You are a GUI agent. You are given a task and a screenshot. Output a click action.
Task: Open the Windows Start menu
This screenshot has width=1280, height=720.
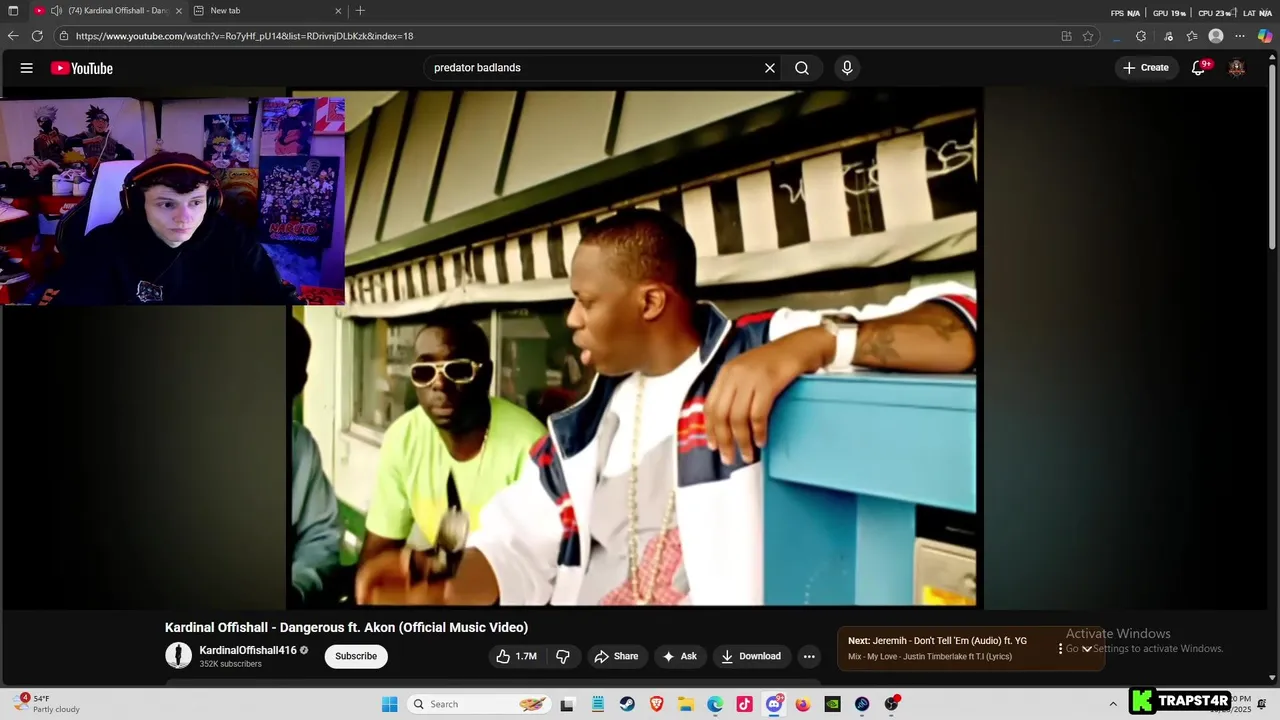[390, 704]
